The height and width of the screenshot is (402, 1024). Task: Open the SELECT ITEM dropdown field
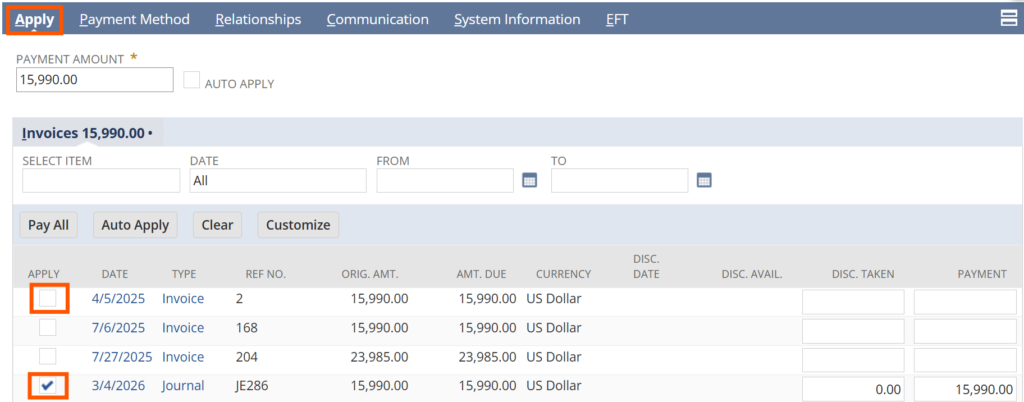(101, 181)
